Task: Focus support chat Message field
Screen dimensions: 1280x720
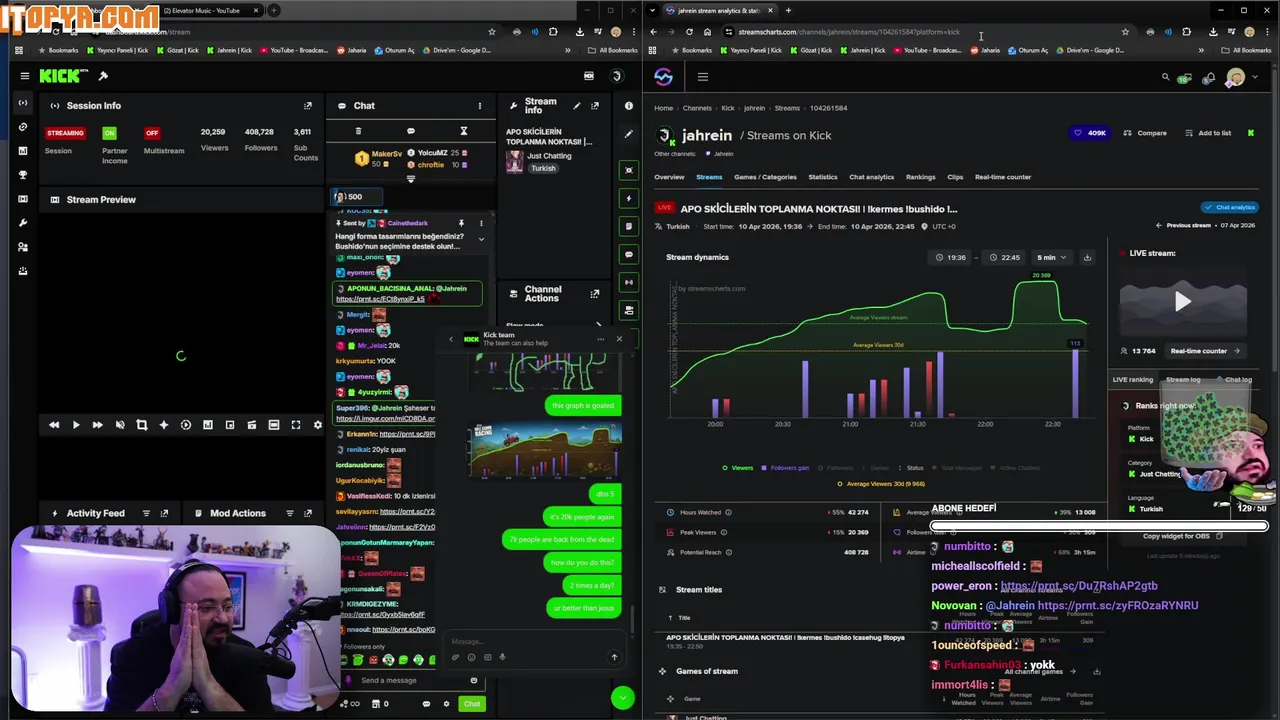Action: coord(530,642)
